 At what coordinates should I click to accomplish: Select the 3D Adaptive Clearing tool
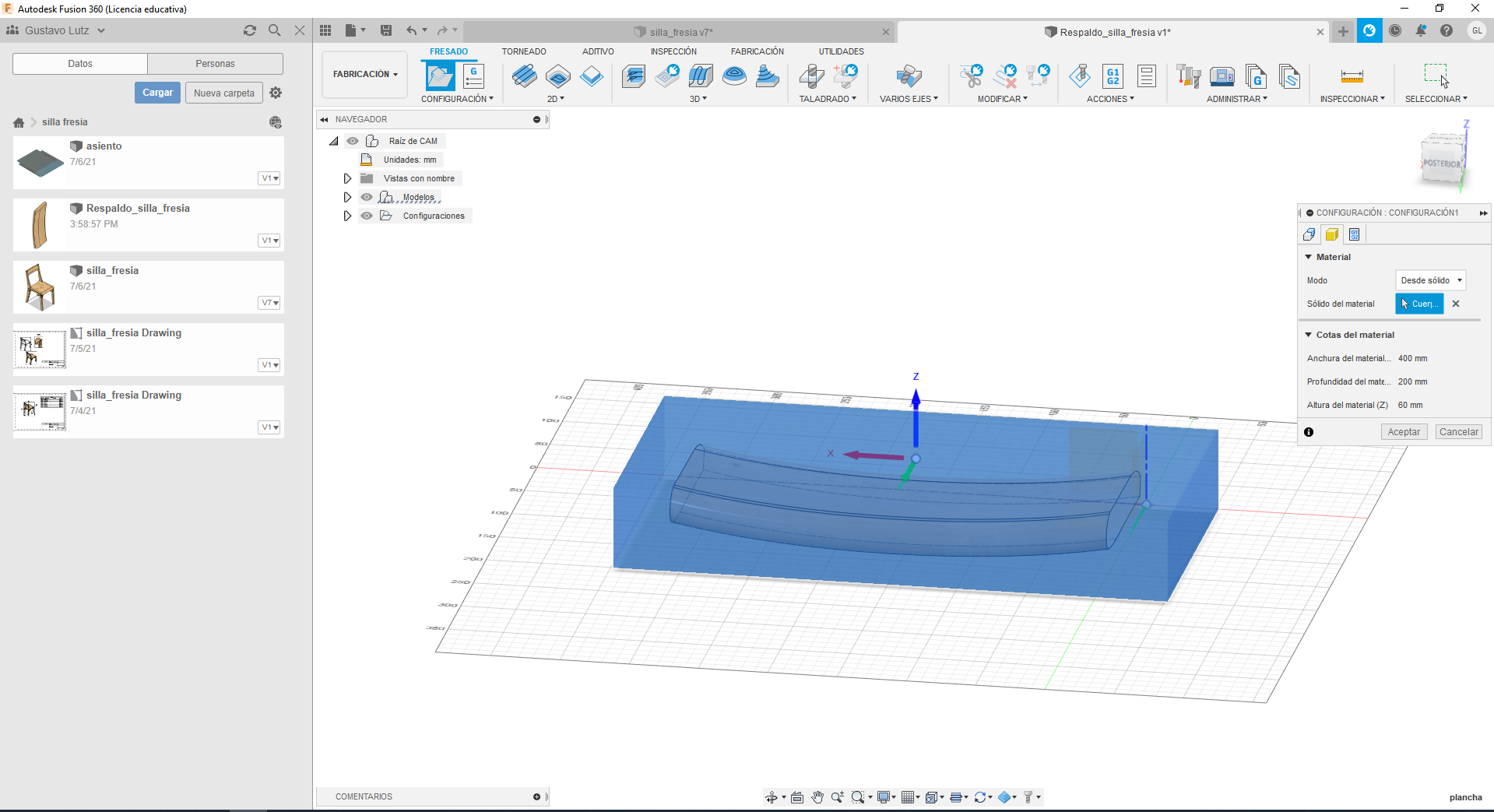pyautogui.click(x=634, y=76)
